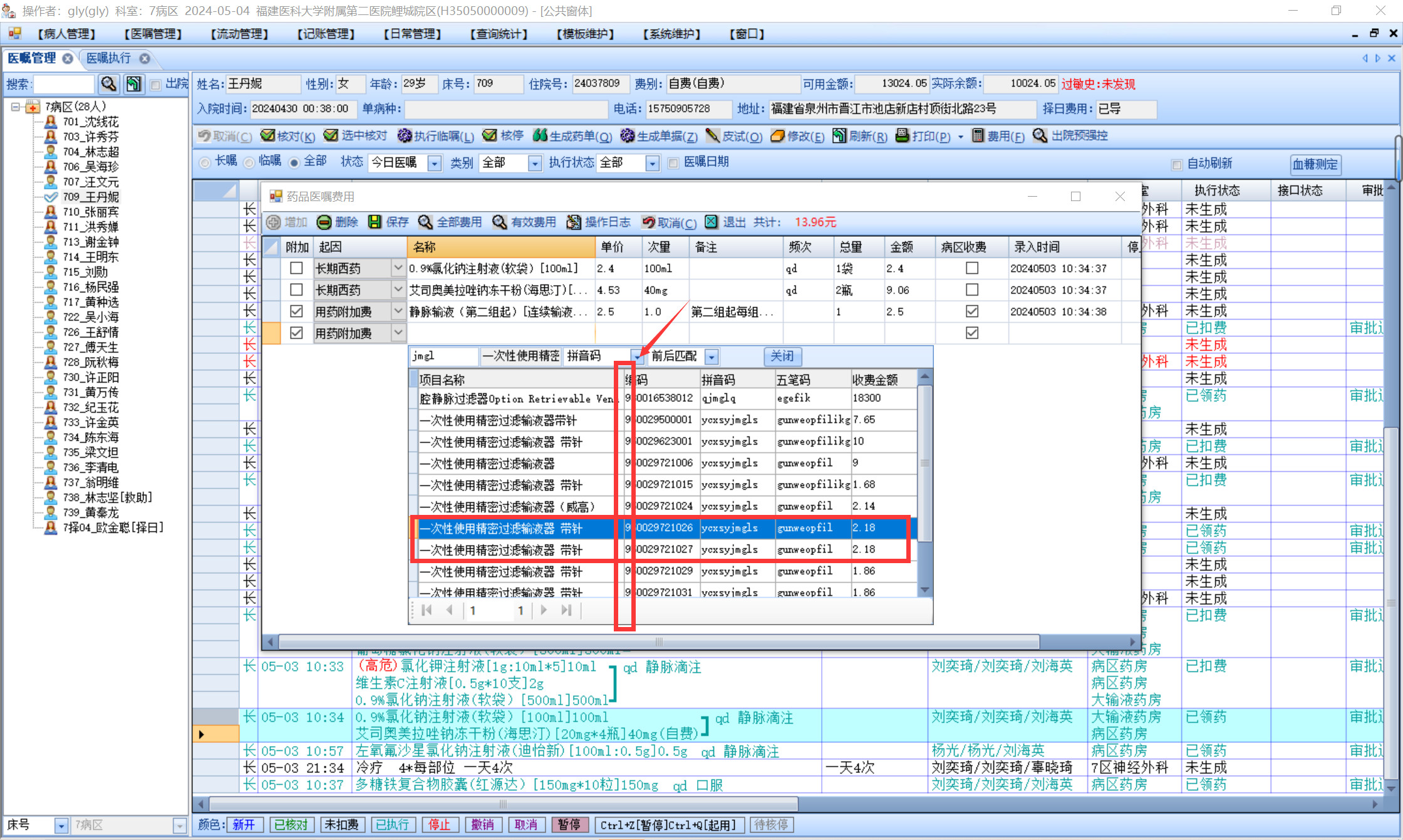Click the 退出 exit icon in dialog
The height and width of the screenshot is (840, 1403).
point(712,222)
